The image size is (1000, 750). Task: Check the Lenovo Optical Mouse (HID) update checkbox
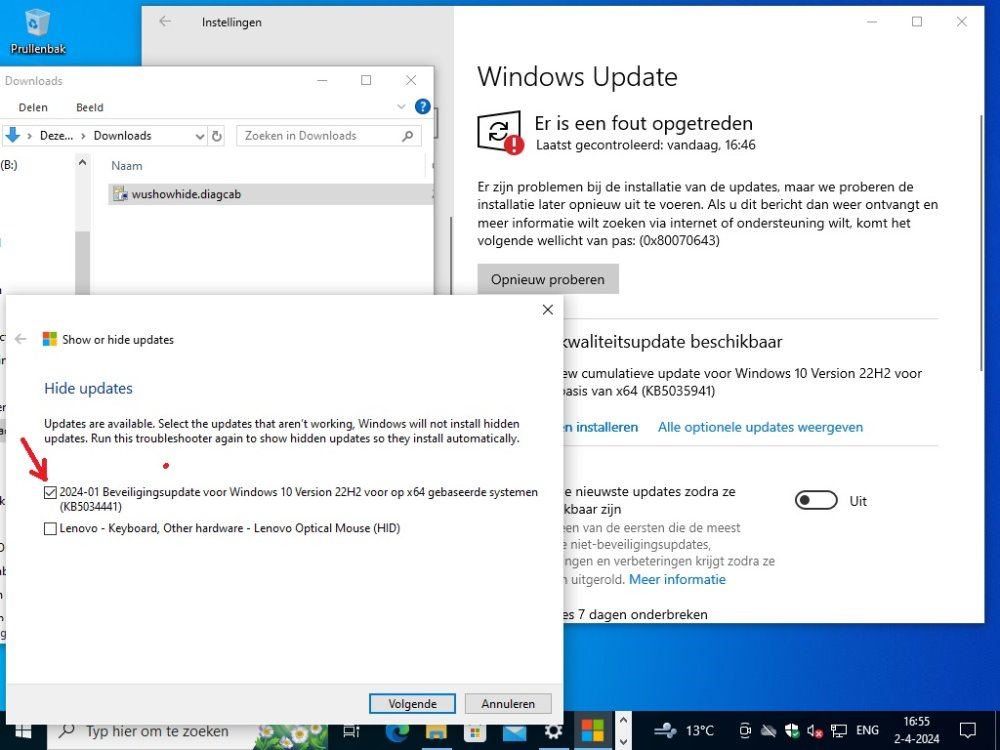[50, 529]
